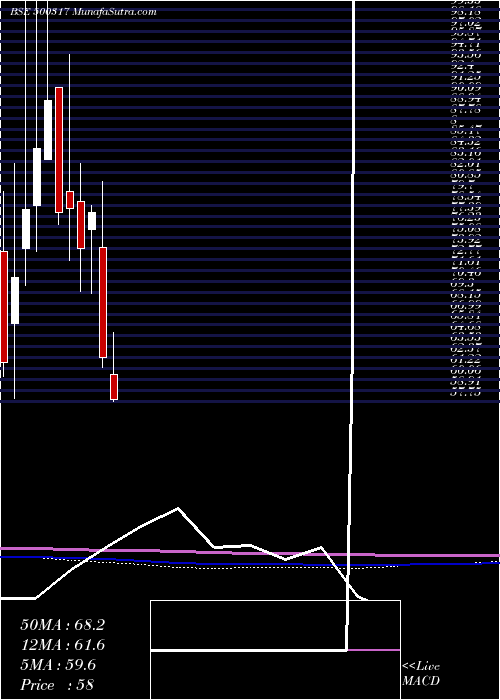
Task: Click the BSE 500817 MunafaSutra.com title
Action: click(x=83, y=12)
